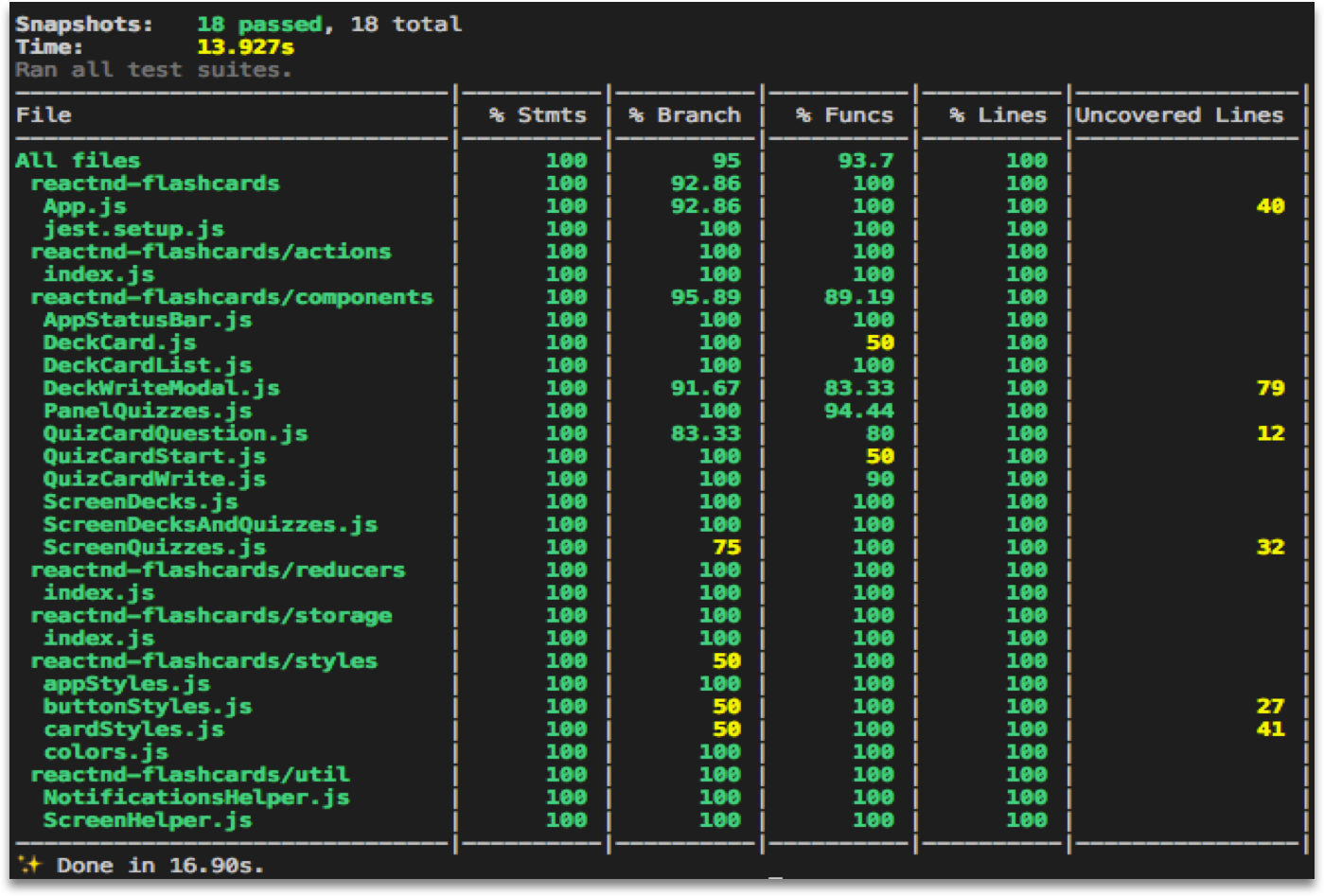Click the "90" funcs value for QuizCardWrite.js
Viewport: 1324px width, 896px height.
880,479
